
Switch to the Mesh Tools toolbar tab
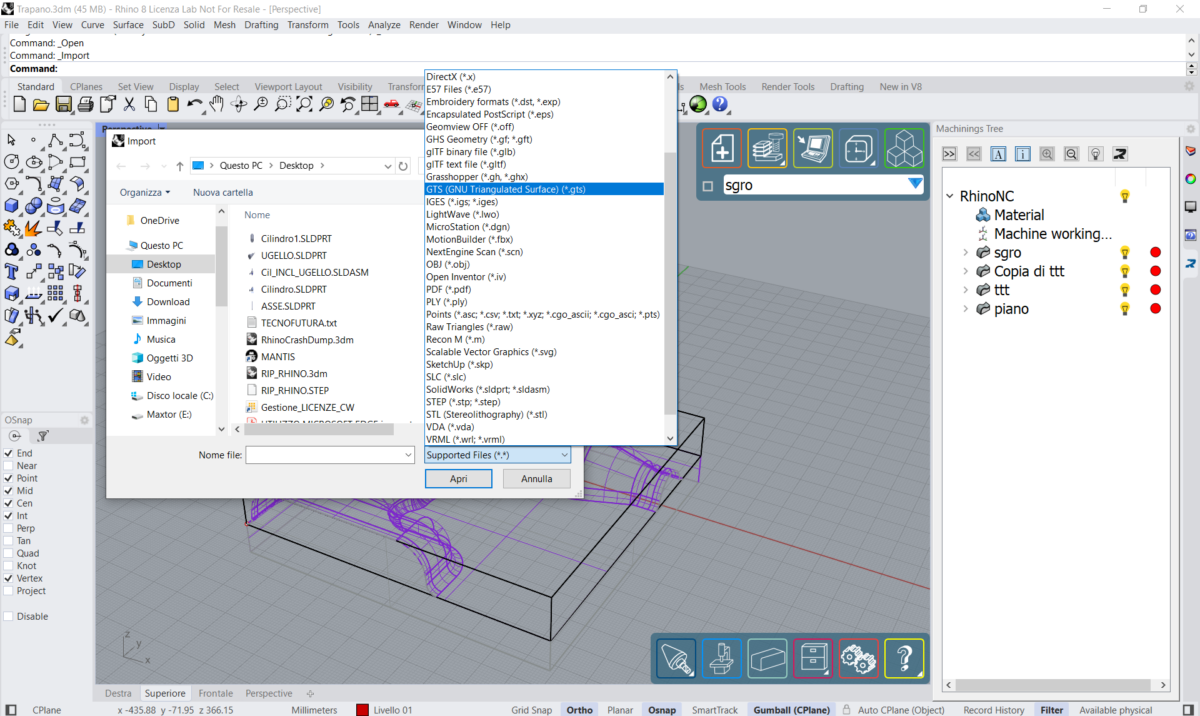click(x=722, y=87)
